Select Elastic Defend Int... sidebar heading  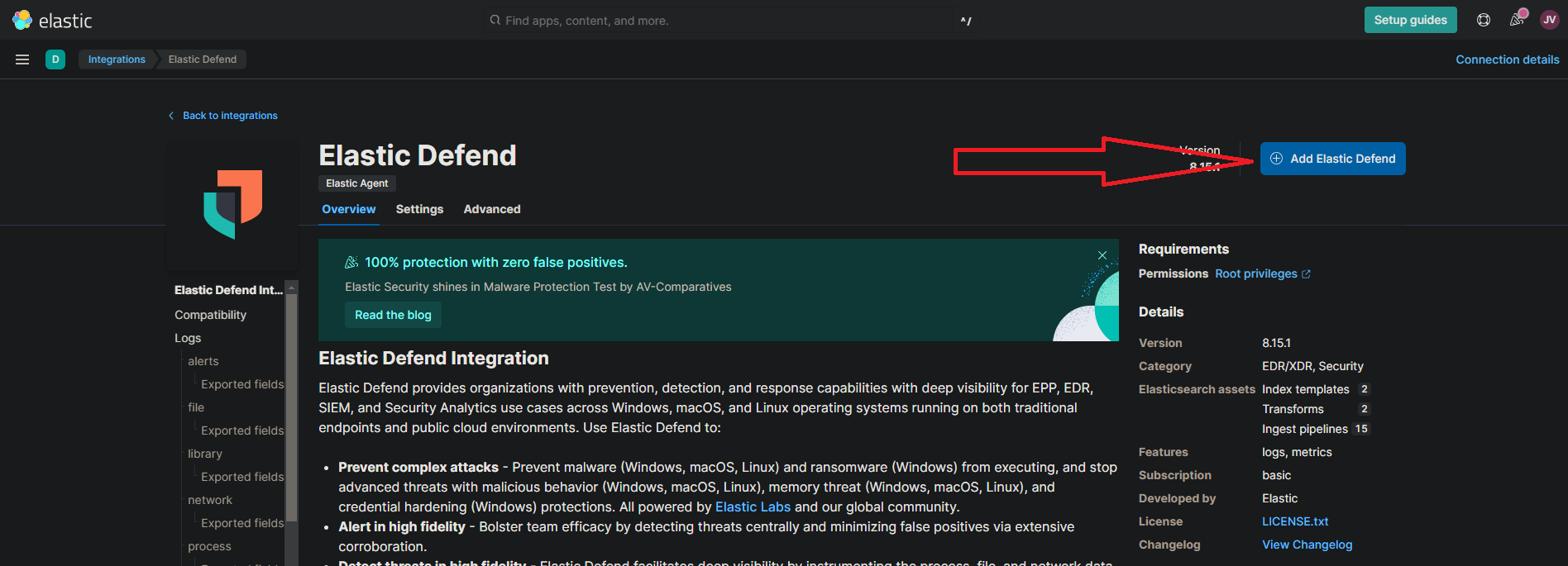pyautogui.click(x=228, y=290)
